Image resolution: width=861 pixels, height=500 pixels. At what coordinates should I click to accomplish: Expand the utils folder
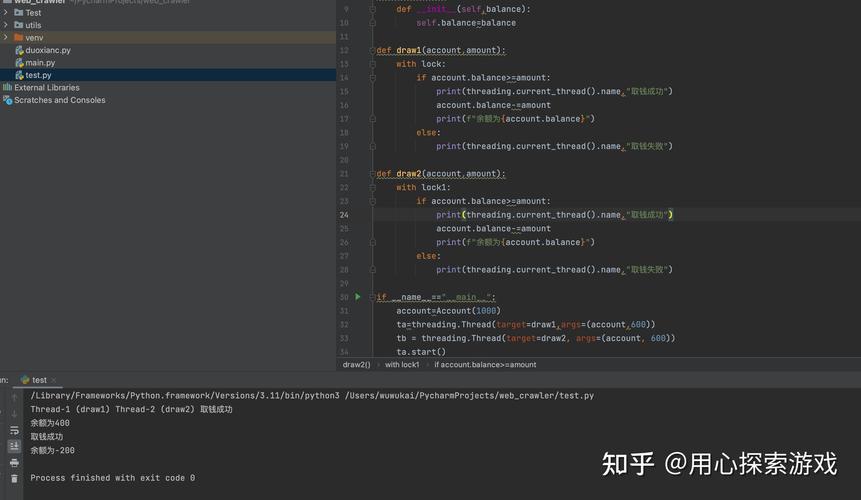(x=5, y=25)
